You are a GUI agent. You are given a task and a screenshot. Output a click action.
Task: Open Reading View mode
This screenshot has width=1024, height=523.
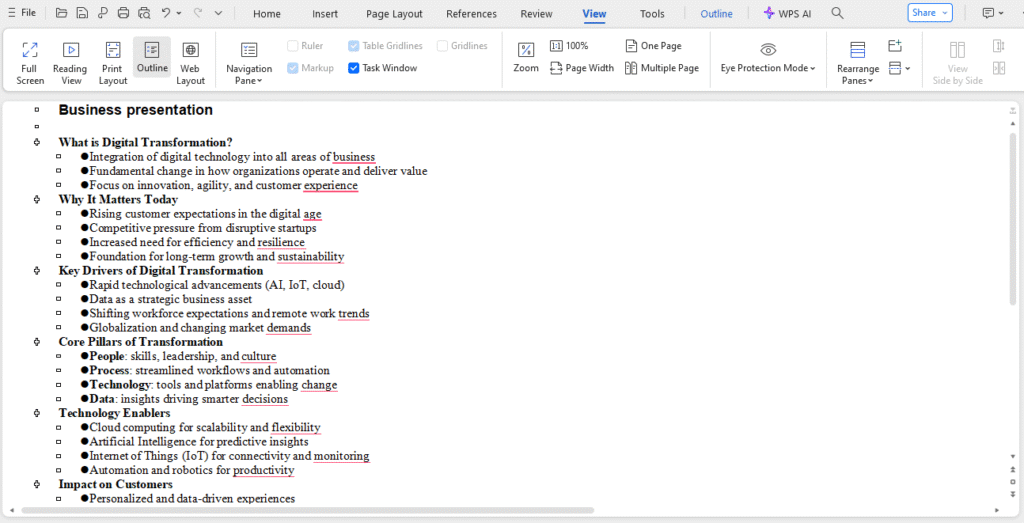pyautogui.click(x=70, y=61)
